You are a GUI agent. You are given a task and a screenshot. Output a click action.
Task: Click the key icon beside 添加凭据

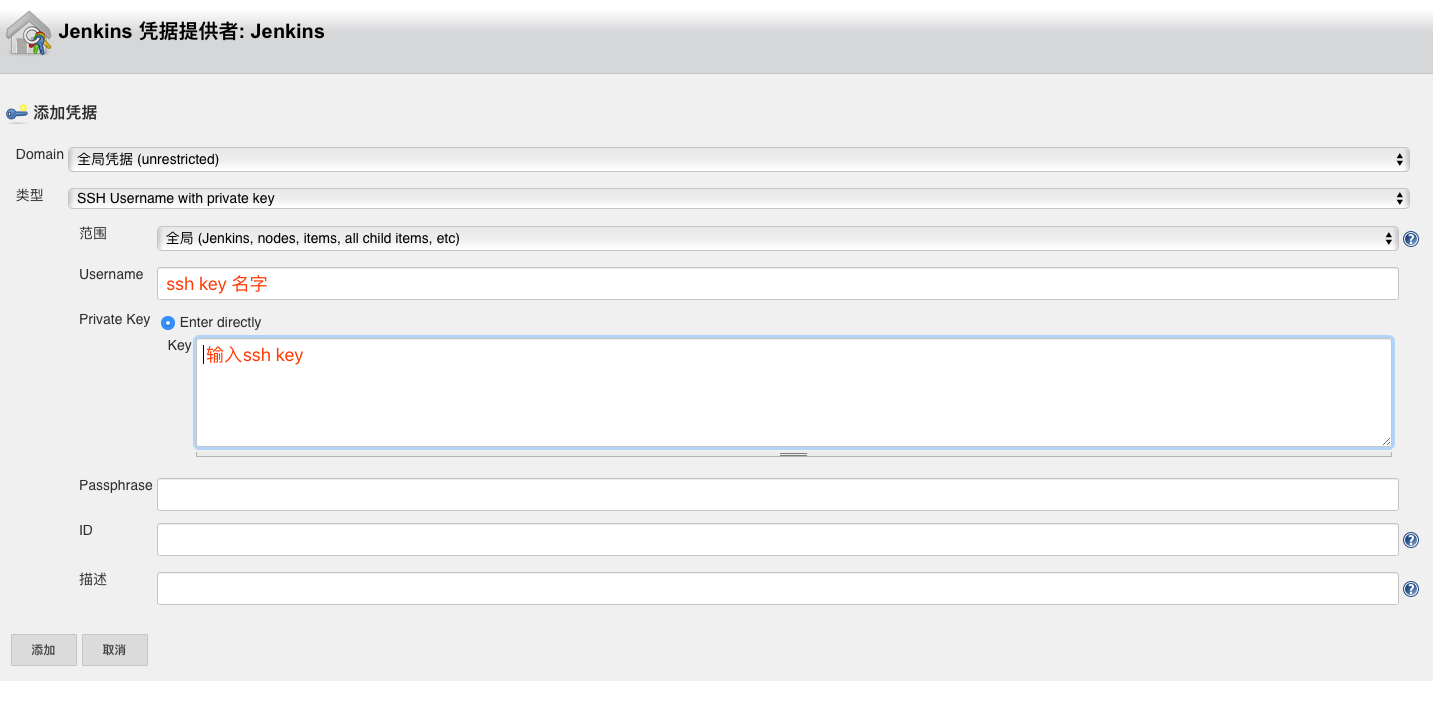pyautogui.click(x=17, y=113)
